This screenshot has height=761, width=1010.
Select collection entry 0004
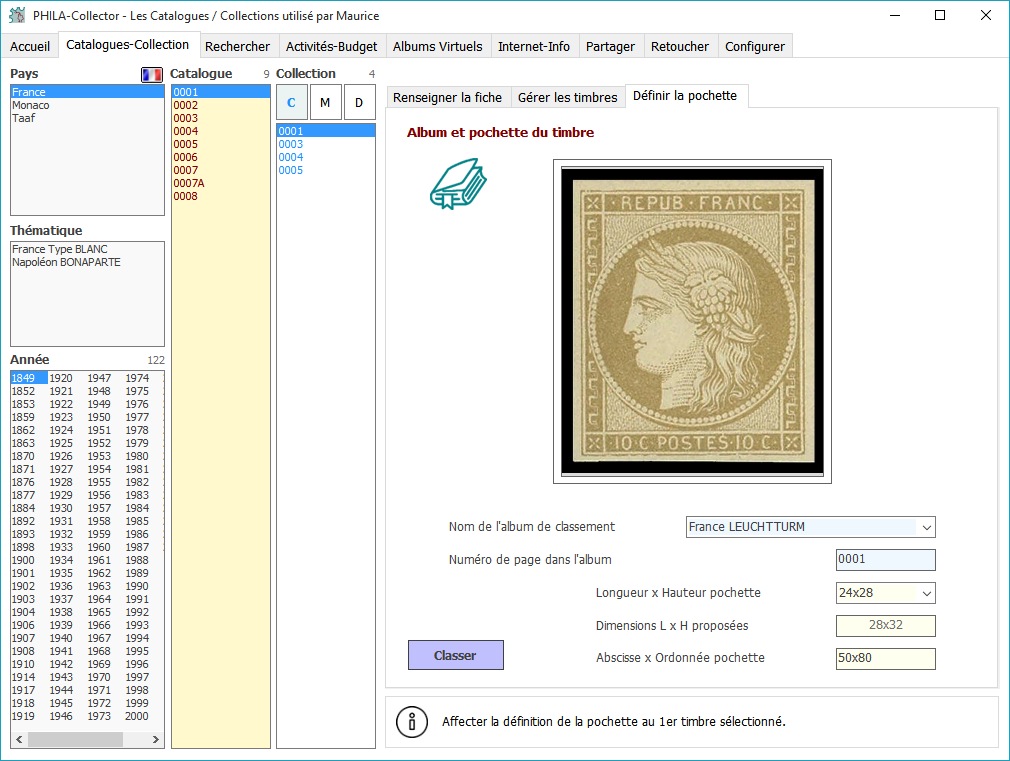pos(325,157)
